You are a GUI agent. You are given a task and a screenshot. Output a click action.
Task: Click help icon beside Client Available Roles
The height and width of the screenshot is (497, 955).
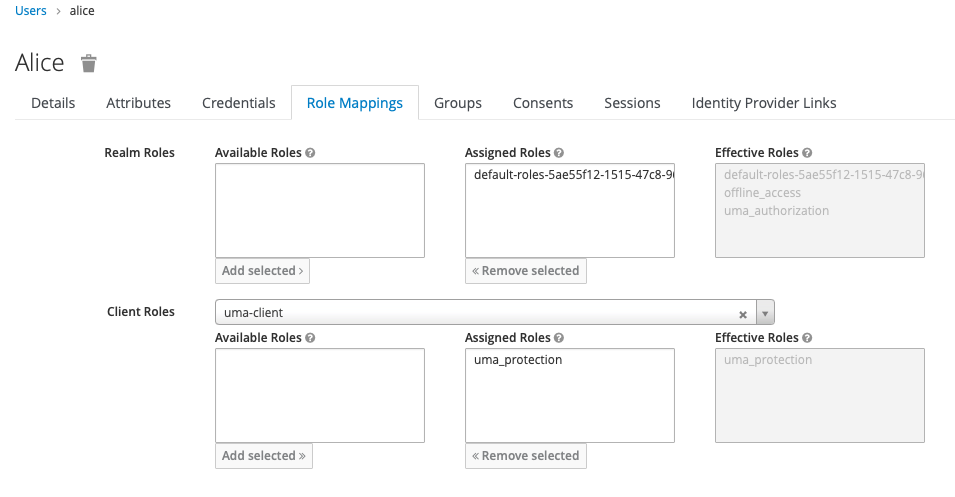point(310,338)
